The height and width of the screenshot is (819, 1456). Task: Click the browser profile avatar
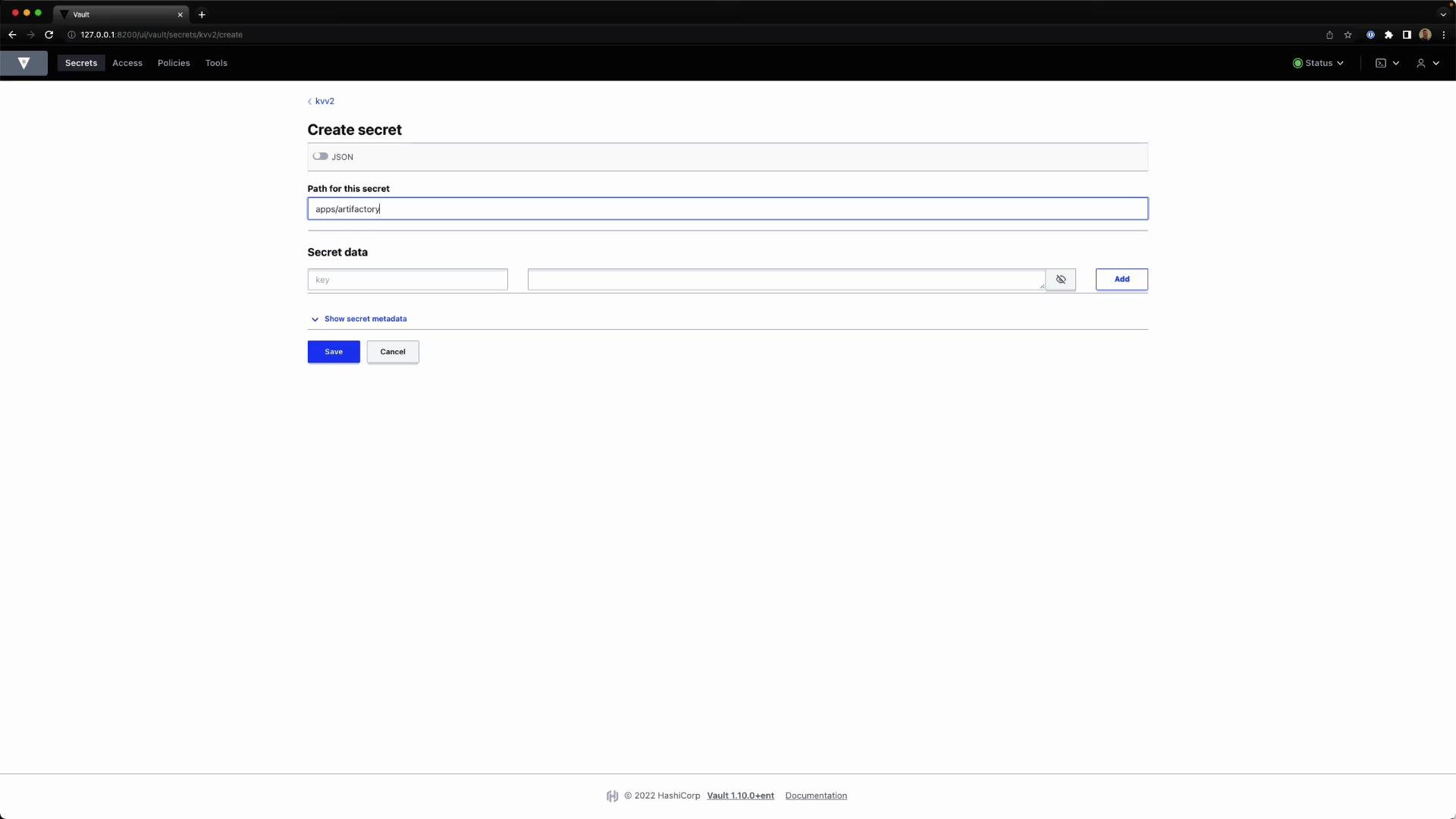[1425, 35]
